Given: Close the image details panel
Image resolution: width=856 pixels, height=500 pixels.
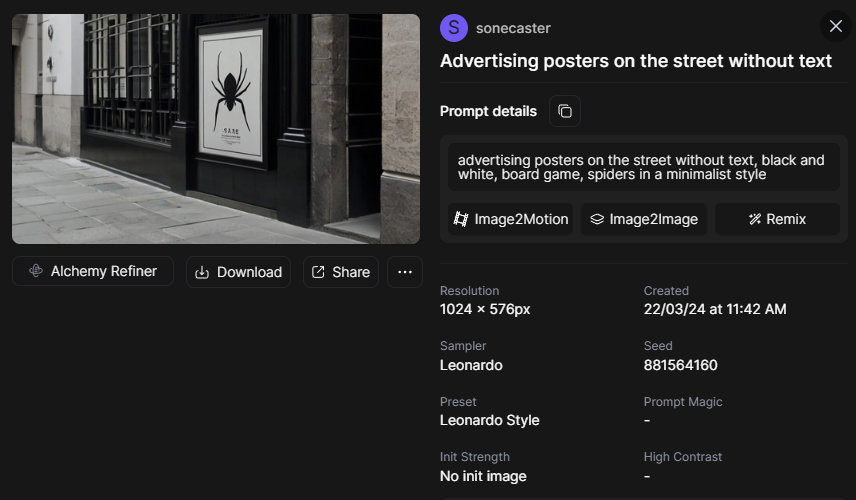Looking at the screenshot, I should coord(836,27).
